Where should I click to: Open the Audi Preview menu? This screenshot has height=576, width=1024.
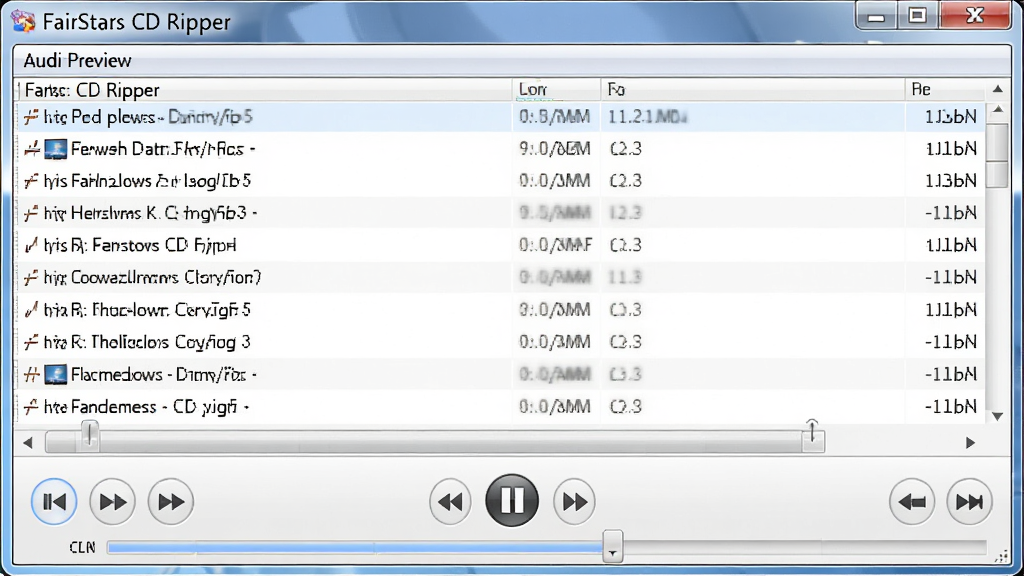click(77, 61)
